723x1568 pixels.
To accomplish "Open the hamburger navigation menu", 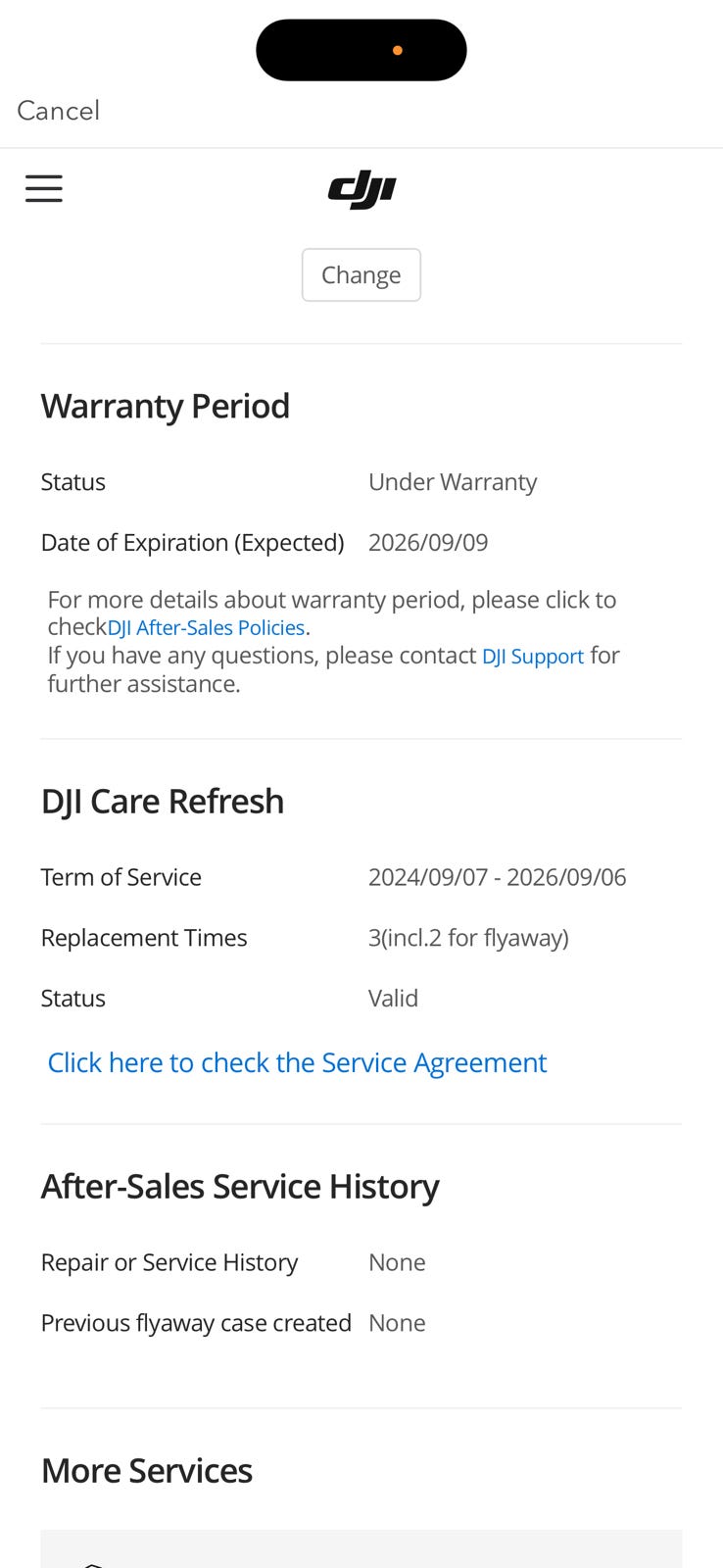I will click(x=44, y=188).
